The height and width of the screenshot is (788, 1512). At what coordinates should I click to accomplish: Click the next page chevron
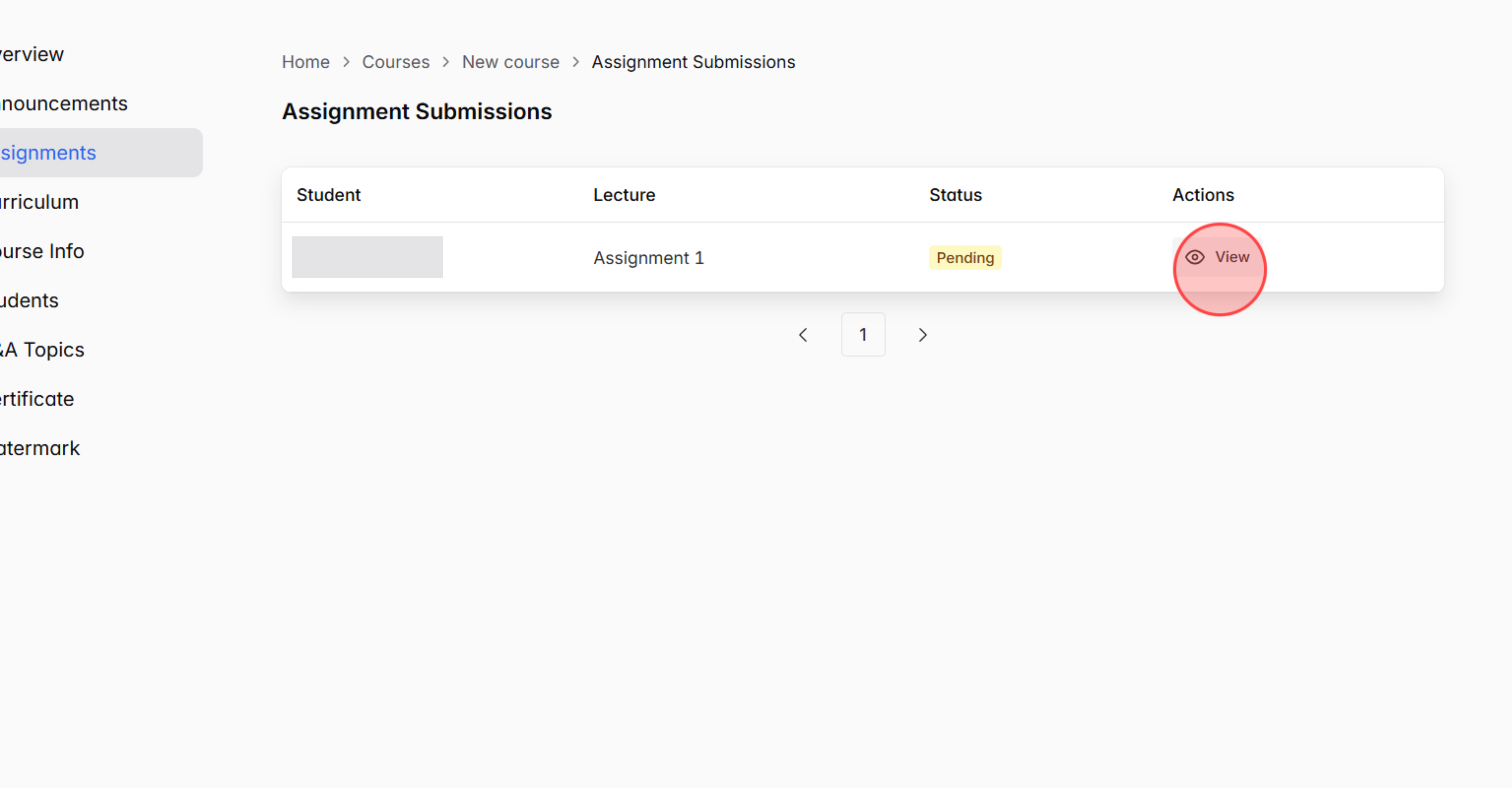click(x=923, y=335)
